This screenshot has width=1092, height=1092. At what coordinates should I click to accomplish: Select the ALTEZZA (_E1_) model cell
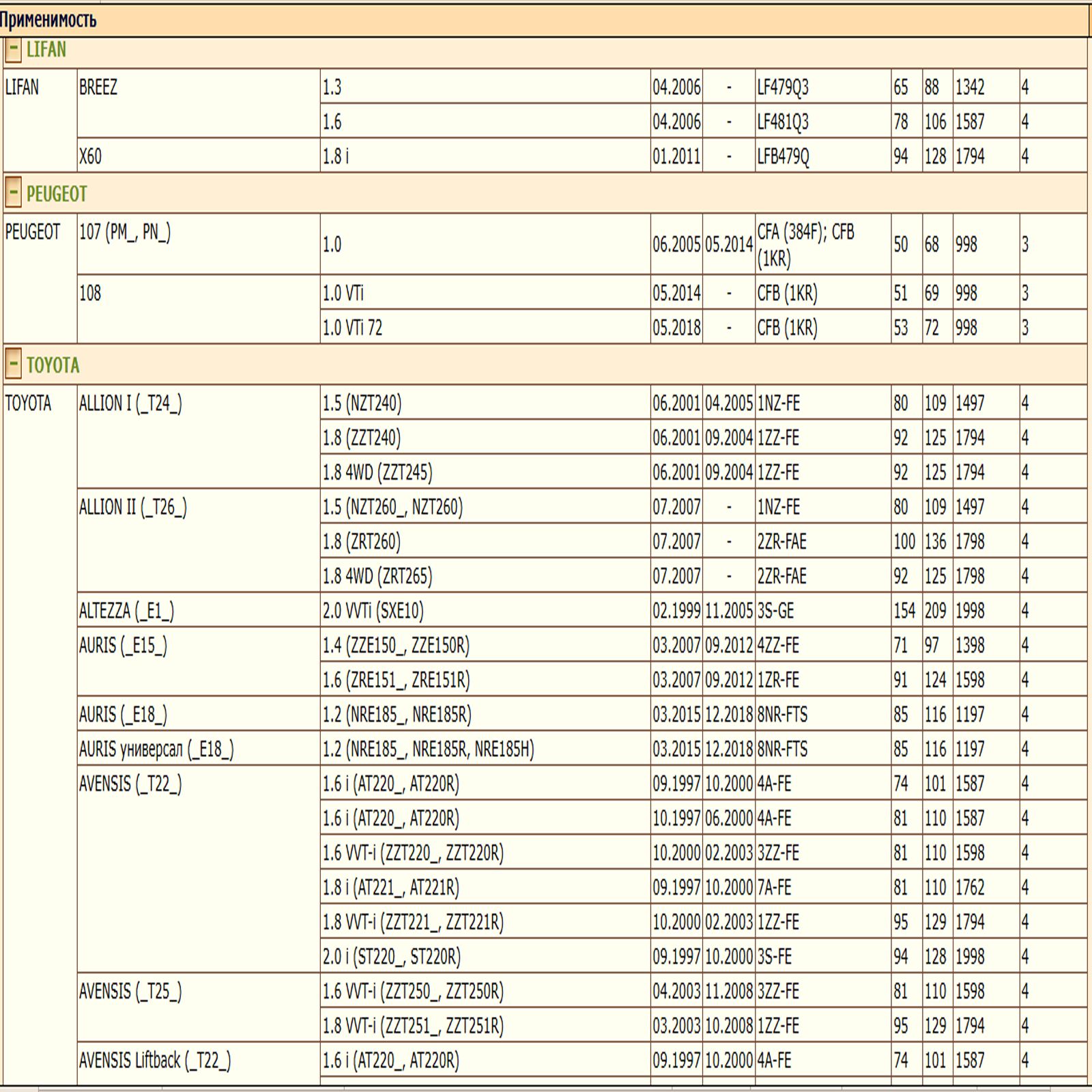tap(126, 611)
